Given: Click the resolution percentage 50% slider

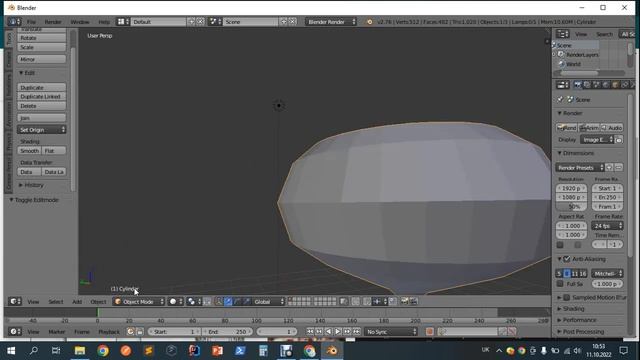Looking at the screenshot, I should point(571,207).
